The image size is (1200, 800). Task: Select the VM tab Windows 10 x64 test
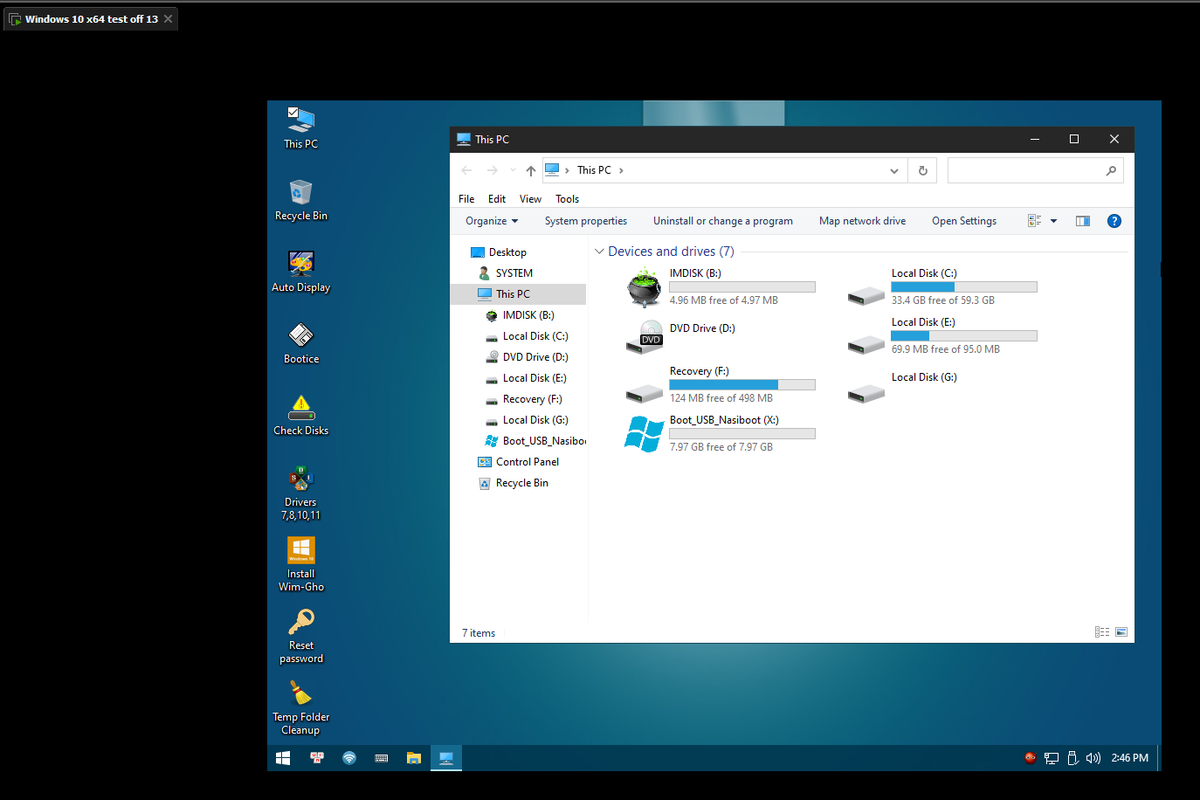(x=91, y=19)
